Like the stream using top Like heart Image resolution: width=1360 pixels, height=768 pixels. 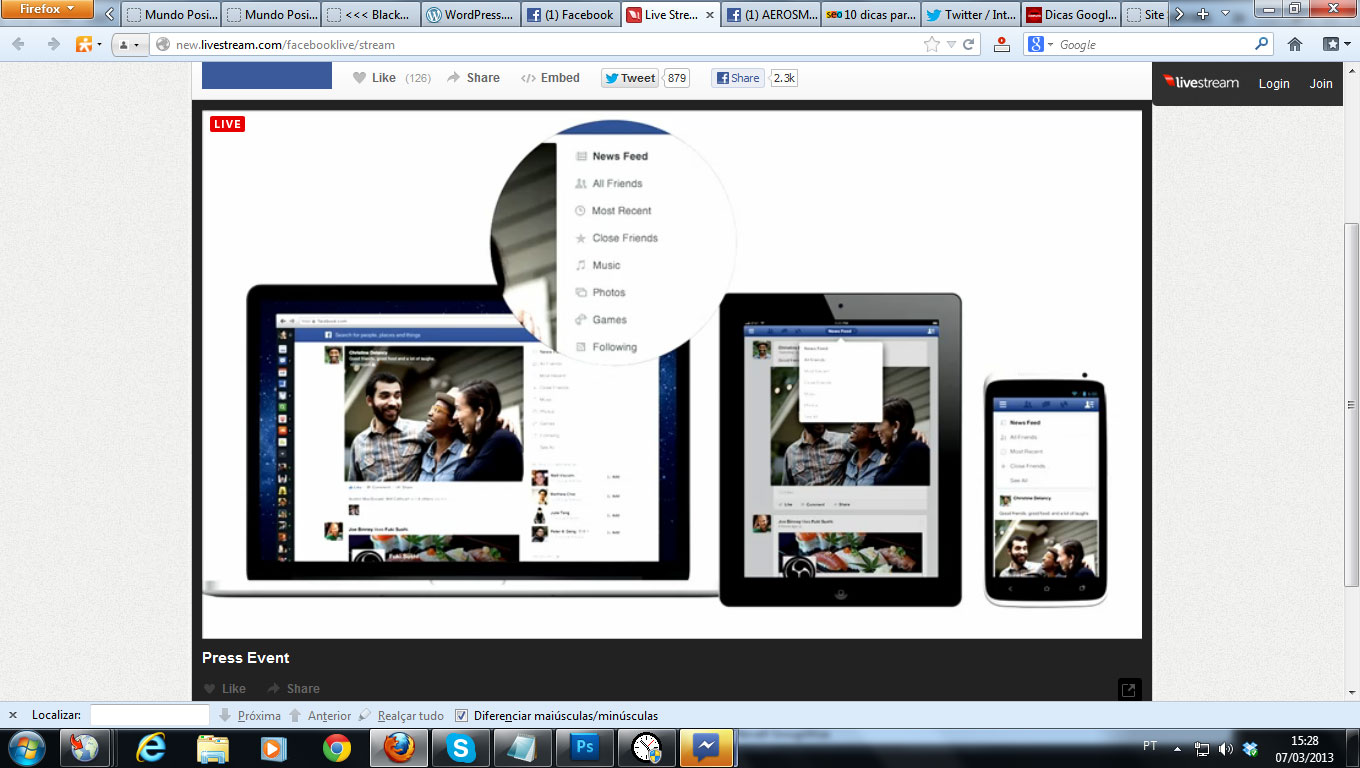(374, 78)
